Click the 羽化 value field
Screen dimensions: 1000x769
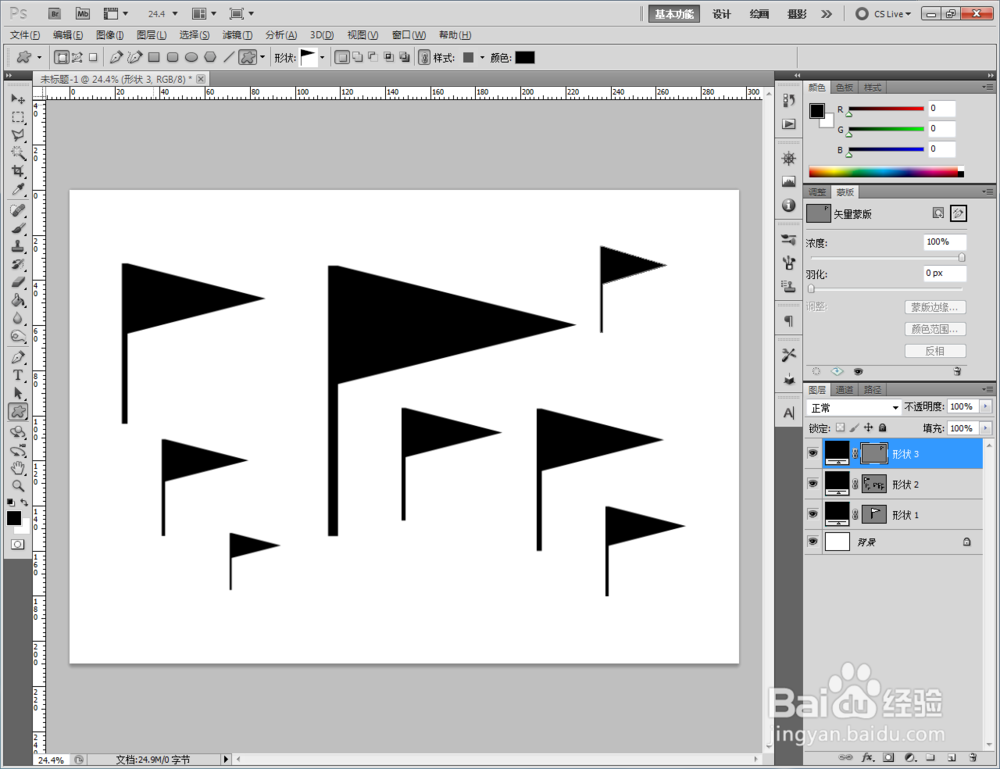click(945, 273)
